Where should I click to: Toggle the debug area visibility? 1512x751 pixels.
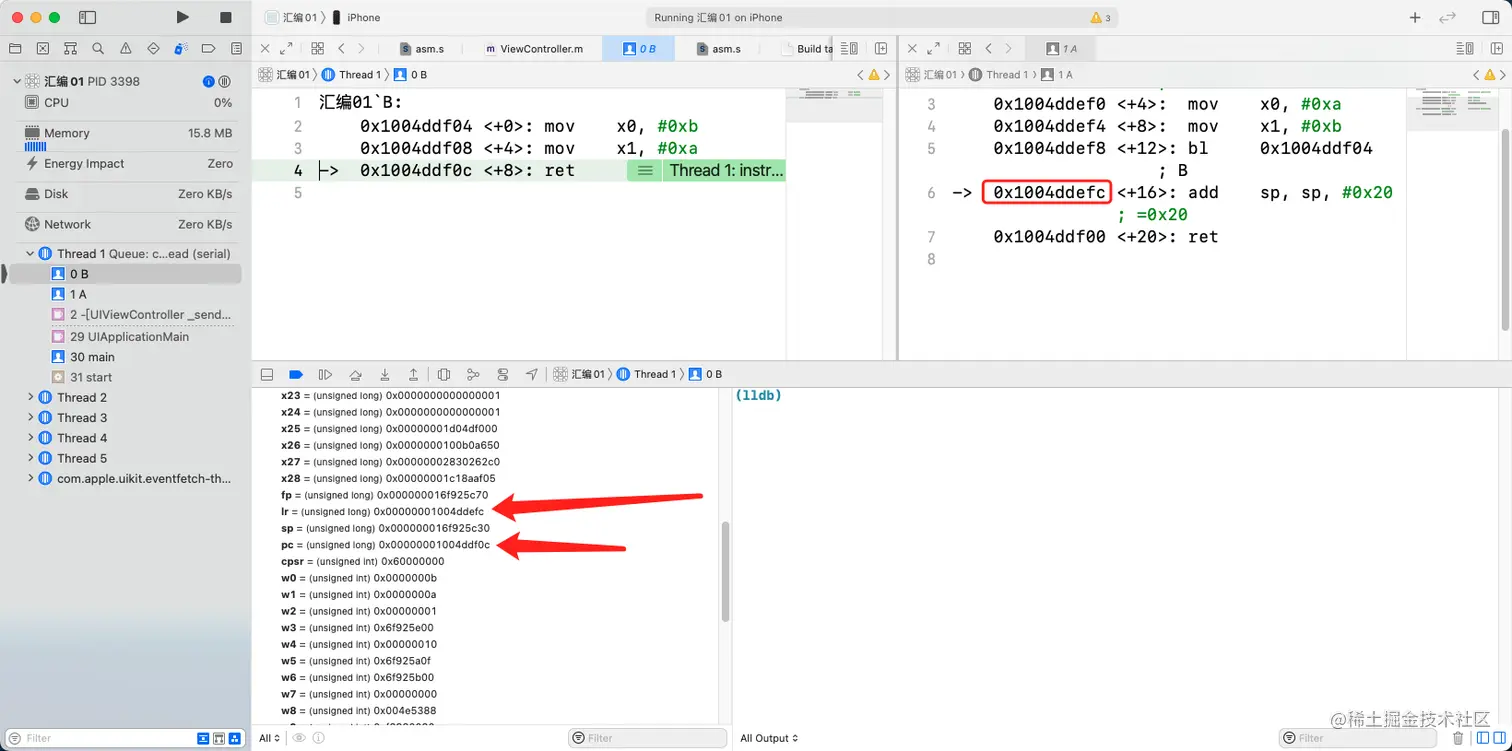click(x=267, y=374)
